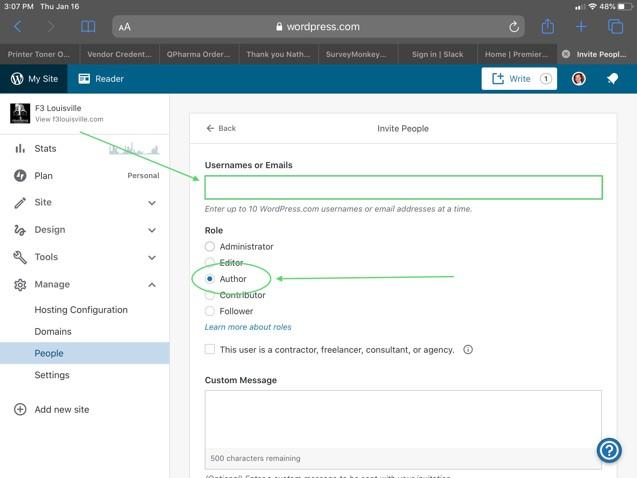Viewport: 637px width, 478px height.
Task: Show all Safari tabs overview
Action: point(615,27)
